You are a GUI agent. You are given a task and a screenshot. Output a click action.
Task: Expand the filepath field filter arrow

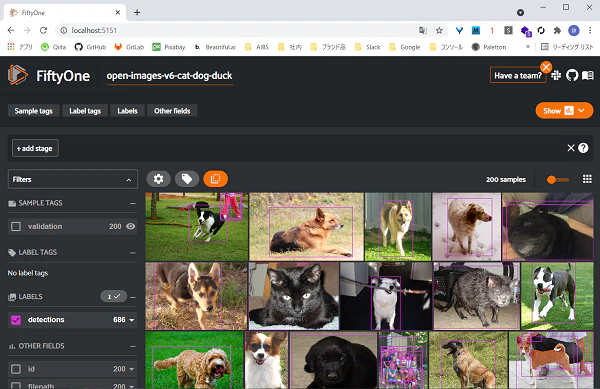[x=132, y=386]
